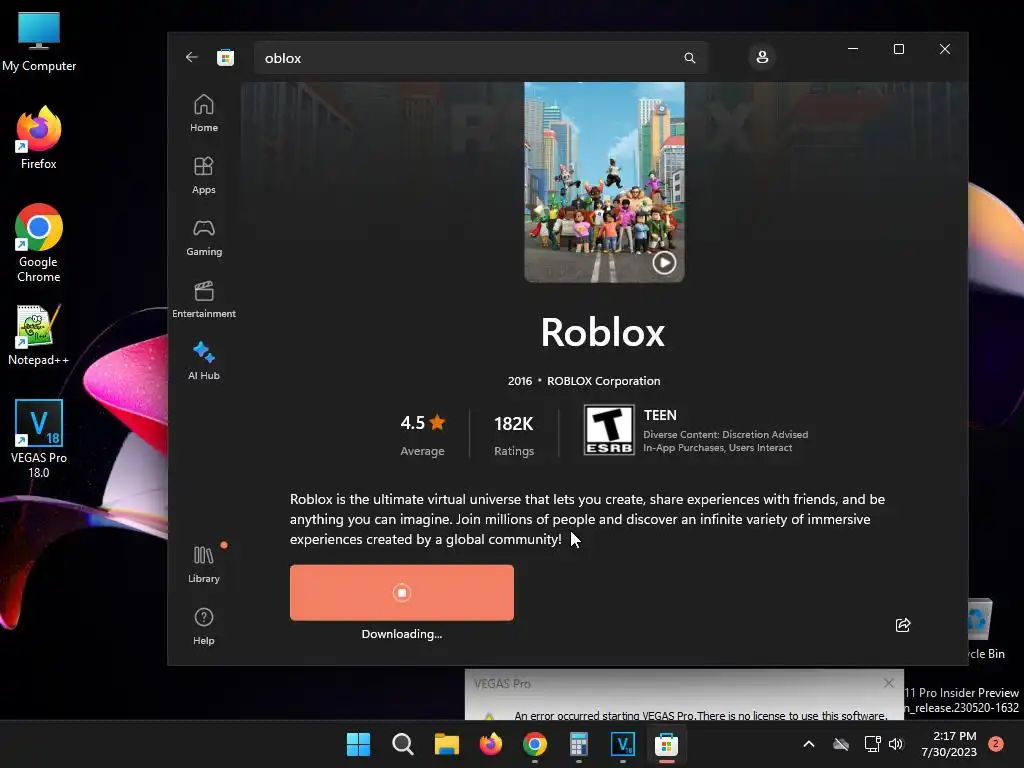Minimize the Microsoft Store window
Viewport: 1024px width, 768px height.
[x=853, y=49]
